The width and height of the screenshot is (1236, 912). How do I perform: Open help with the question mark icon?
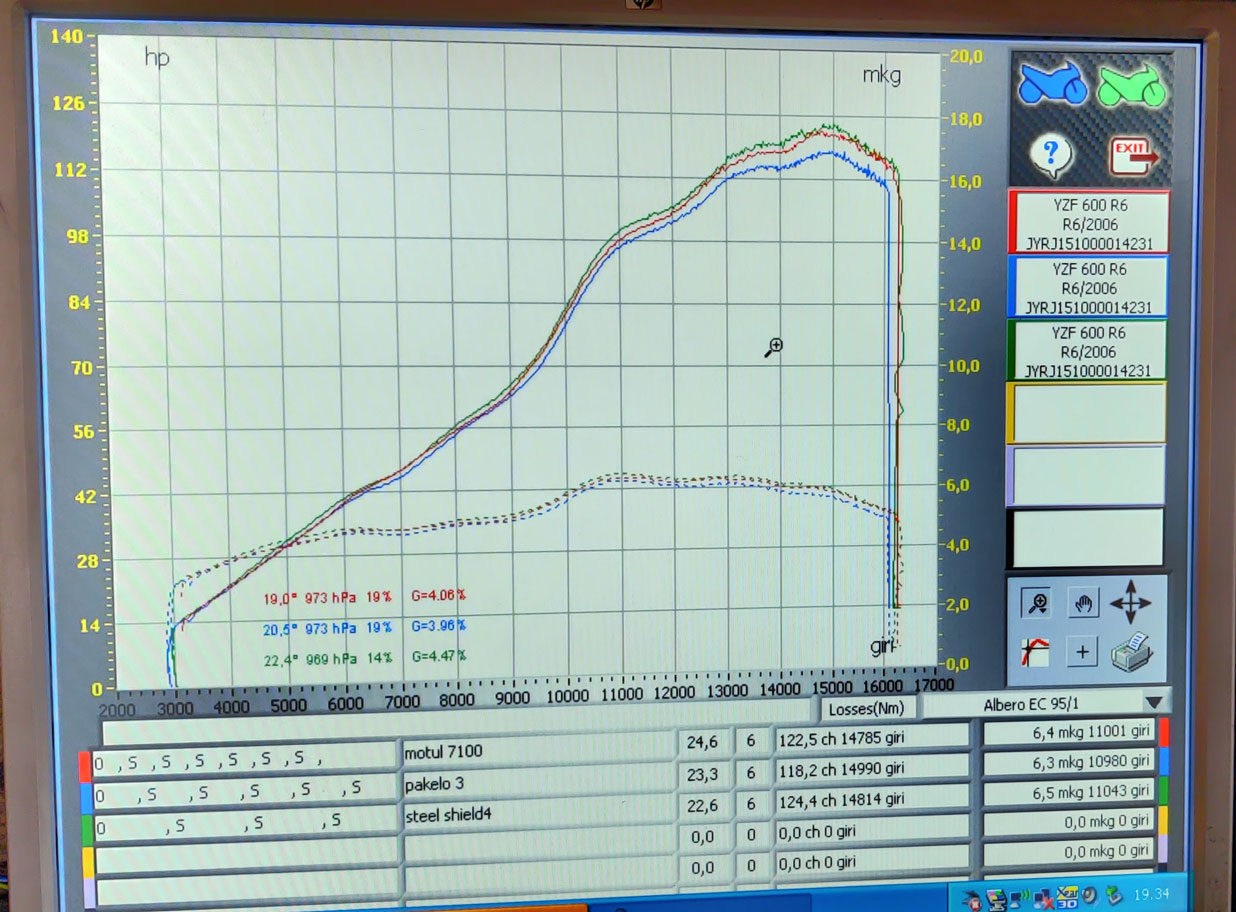(1050, 154)
